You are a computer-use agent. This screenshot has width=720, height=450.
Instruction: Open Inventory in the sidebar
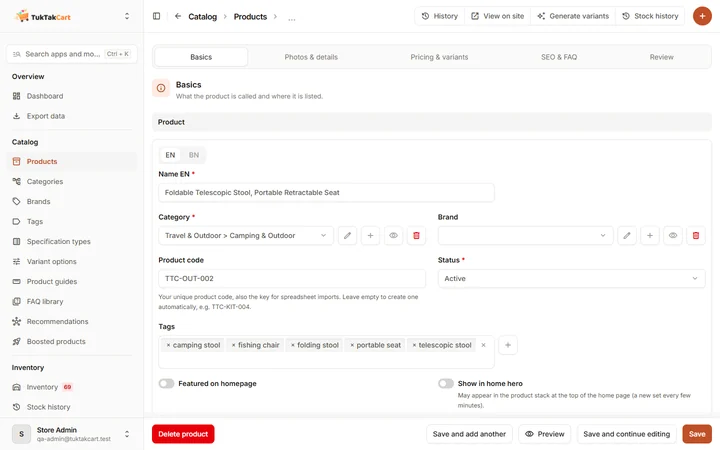72,387
